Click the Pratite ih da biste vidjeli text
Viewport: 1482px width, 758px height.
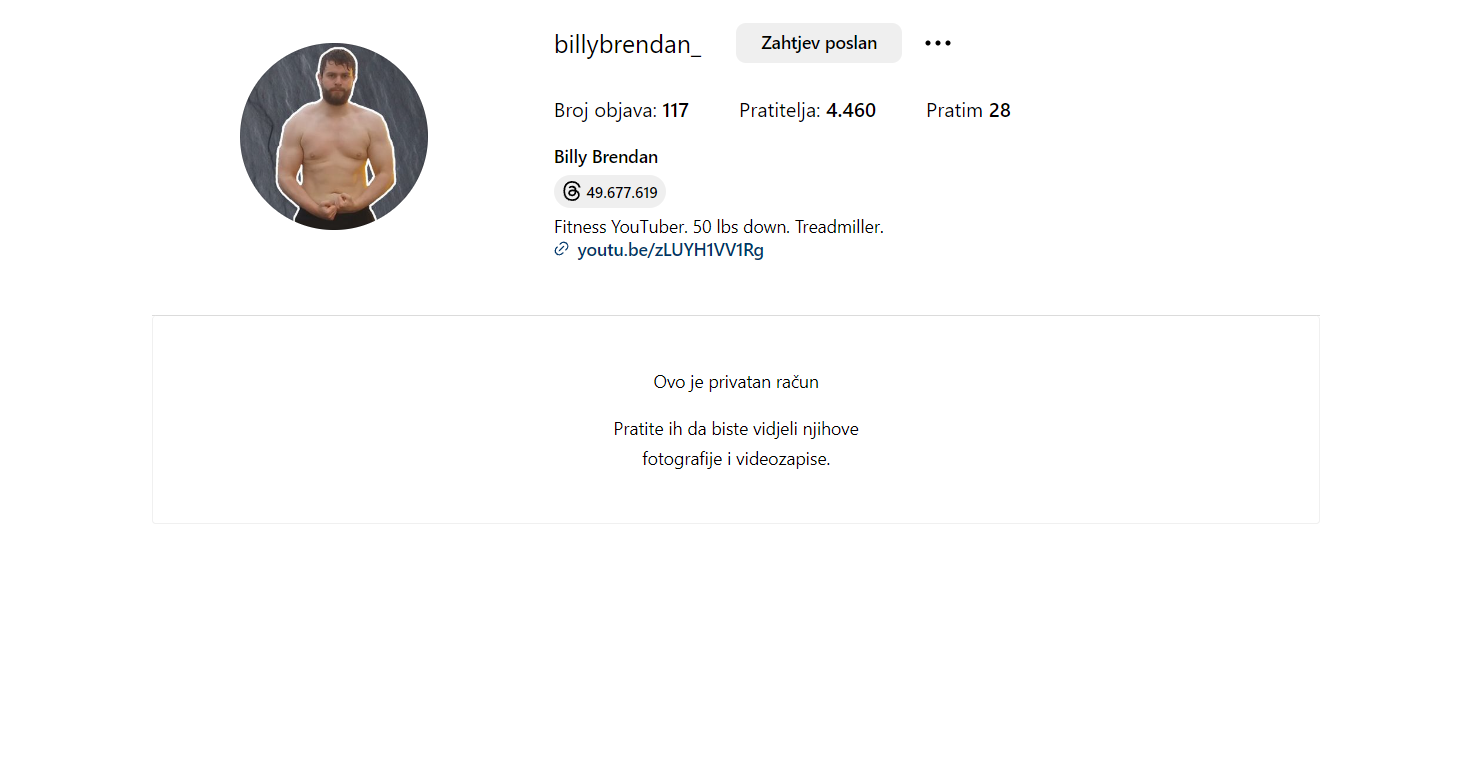point(736,429)
